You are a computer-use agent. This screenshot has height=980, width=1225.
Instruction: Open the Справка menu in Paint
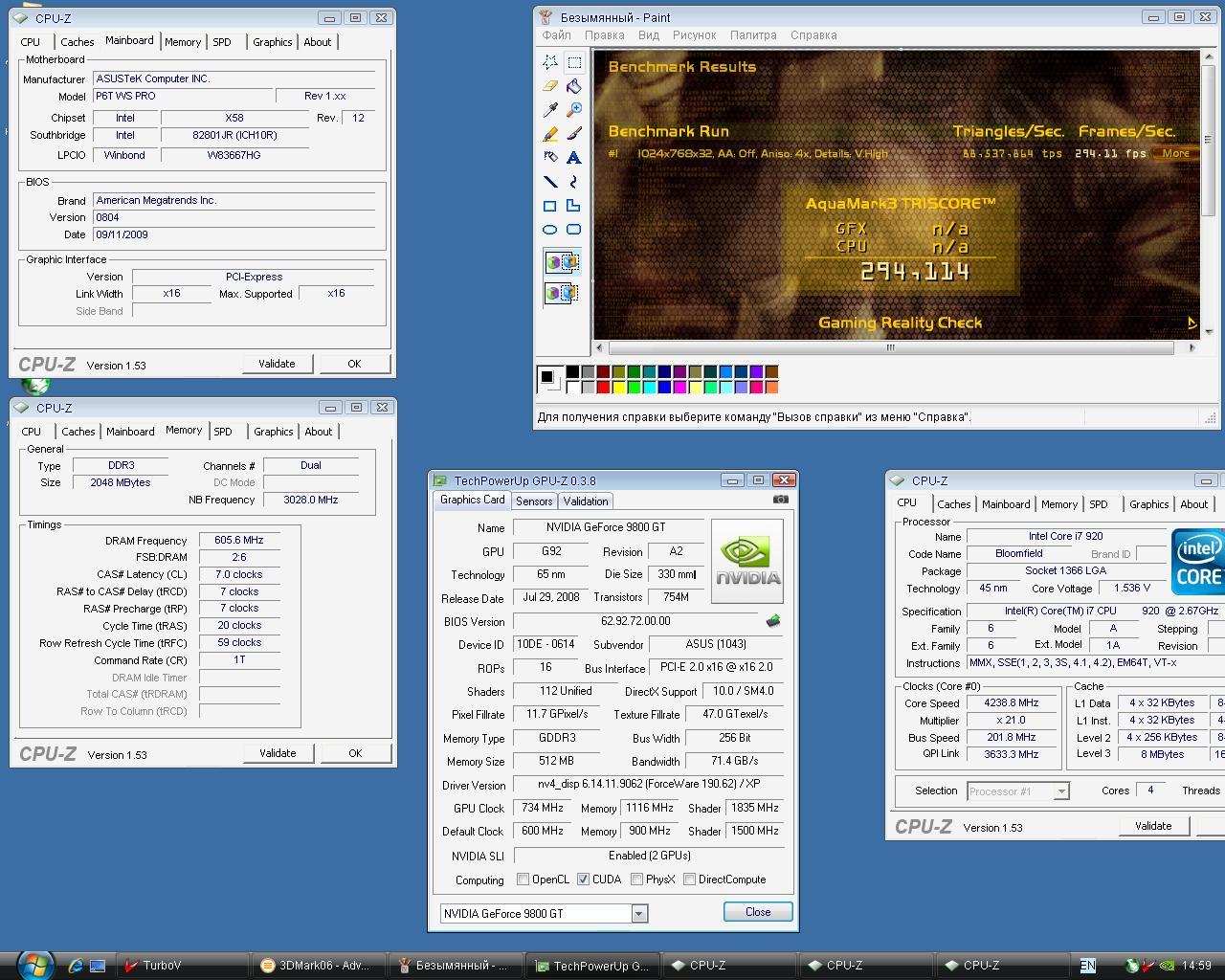point(813,35)
